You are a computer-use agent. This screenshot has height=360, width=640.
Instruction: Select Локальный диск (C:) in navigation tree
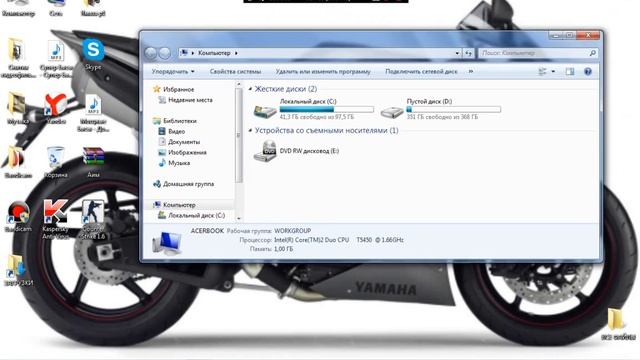click(x=196, y=216)
